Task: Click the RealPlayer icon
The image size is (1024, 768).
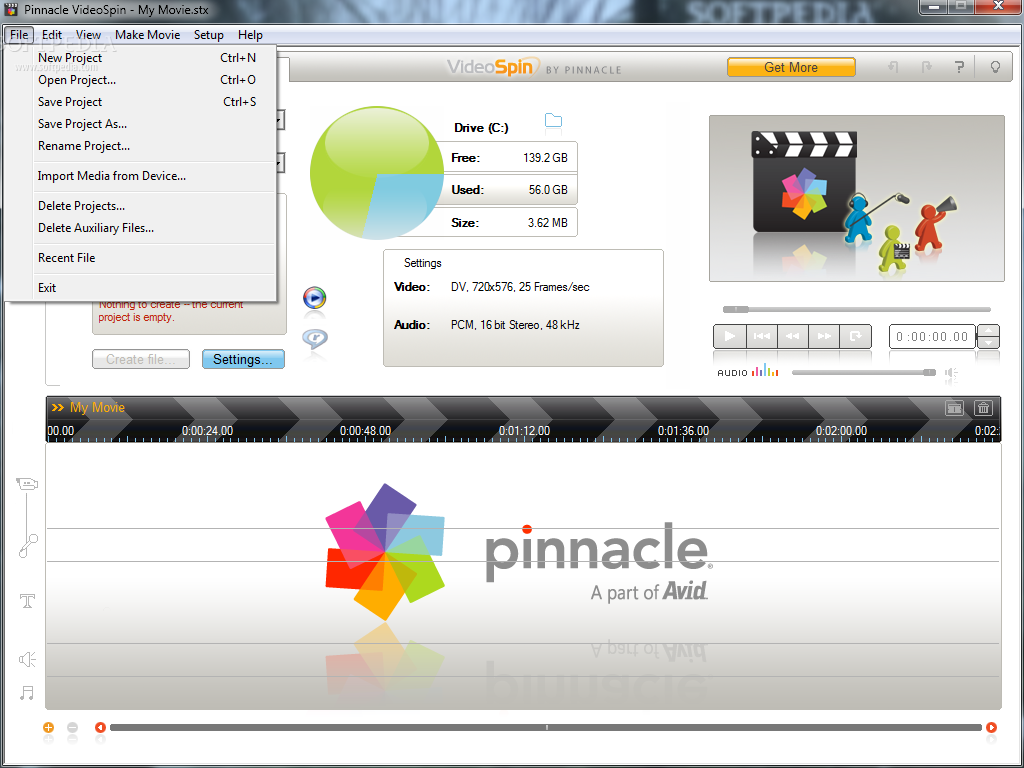Action: tap(315, 338)
